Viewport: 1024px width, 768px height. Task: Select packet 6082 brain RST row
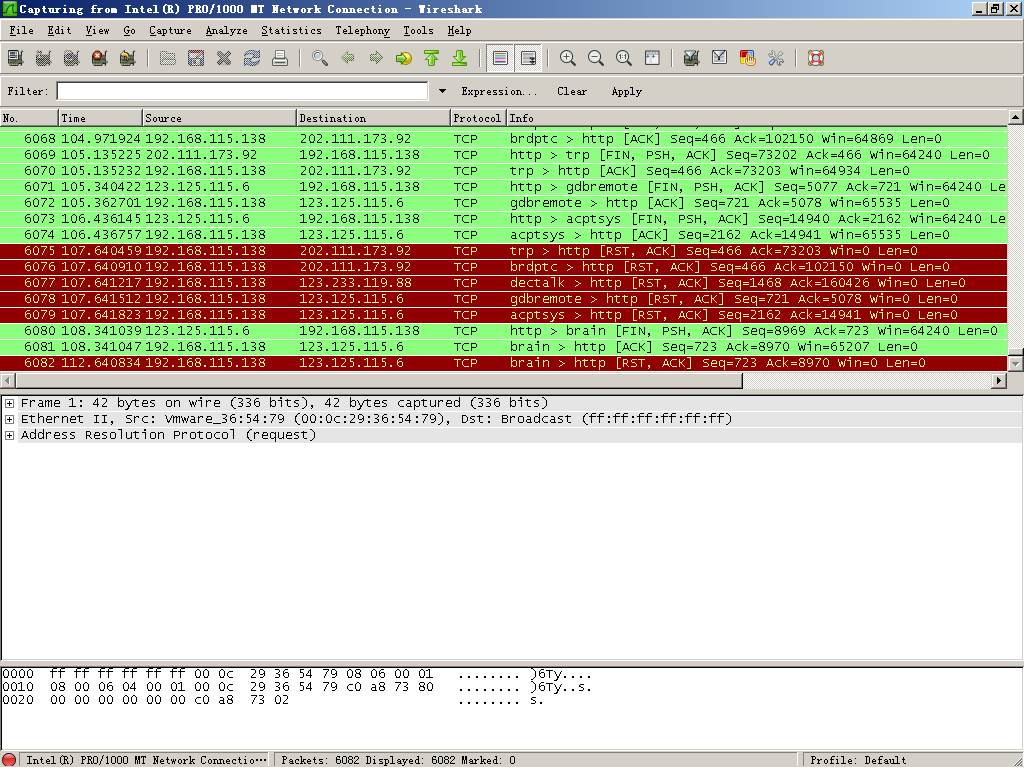point(504,362)
